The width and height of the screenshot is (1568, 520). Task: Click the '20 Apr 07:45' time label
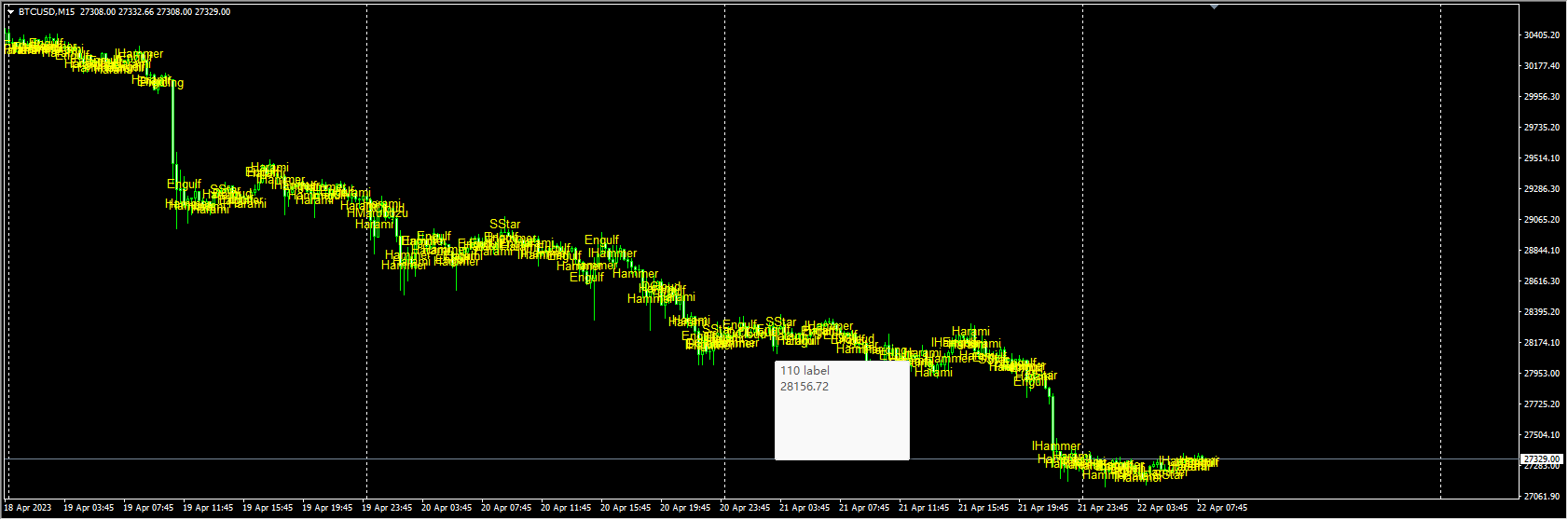coord(506,508)
